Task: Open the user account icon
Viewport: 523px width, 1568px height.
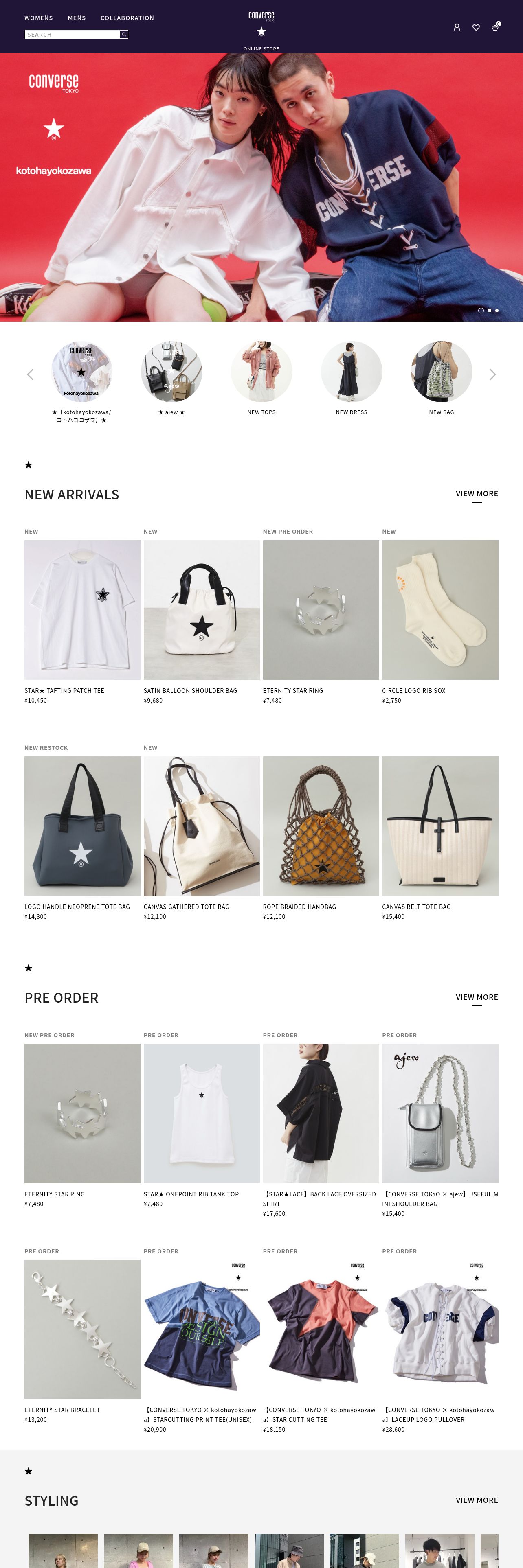Action: 457,27
